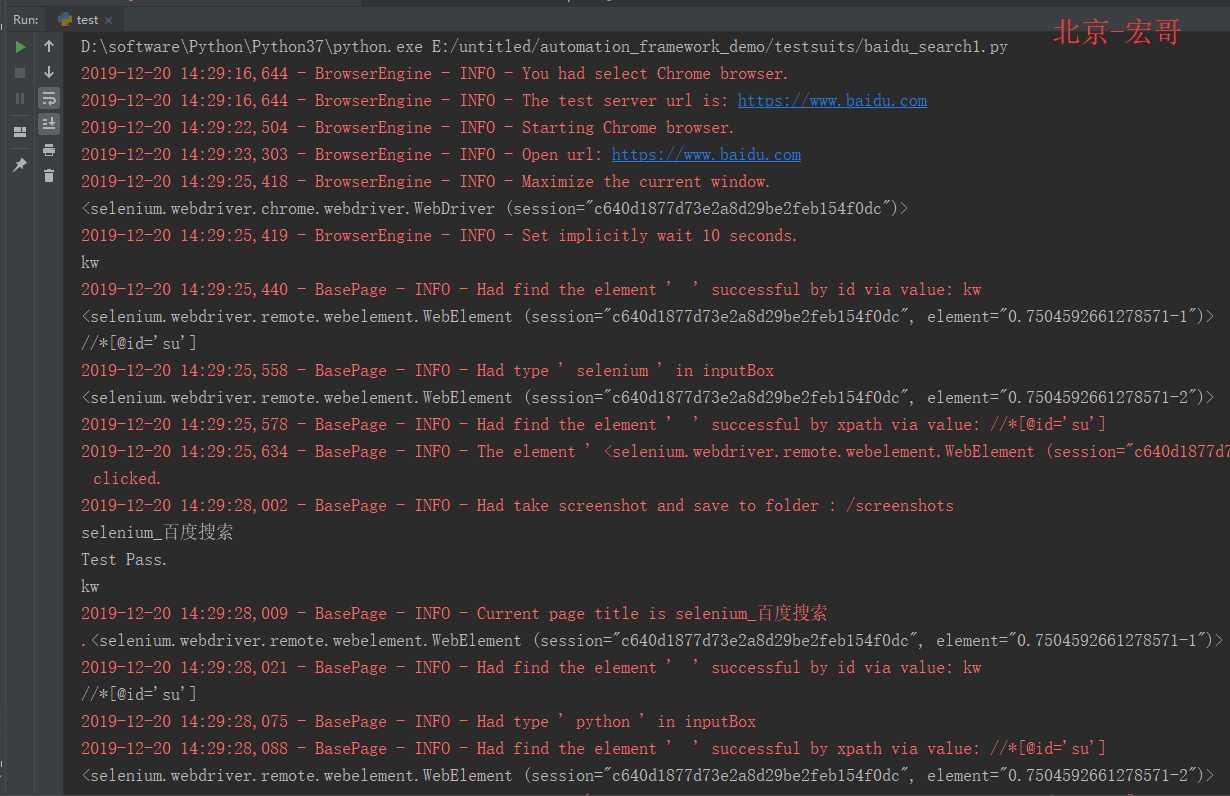Toggle the Pin Tab pushpin

[20, 164]
